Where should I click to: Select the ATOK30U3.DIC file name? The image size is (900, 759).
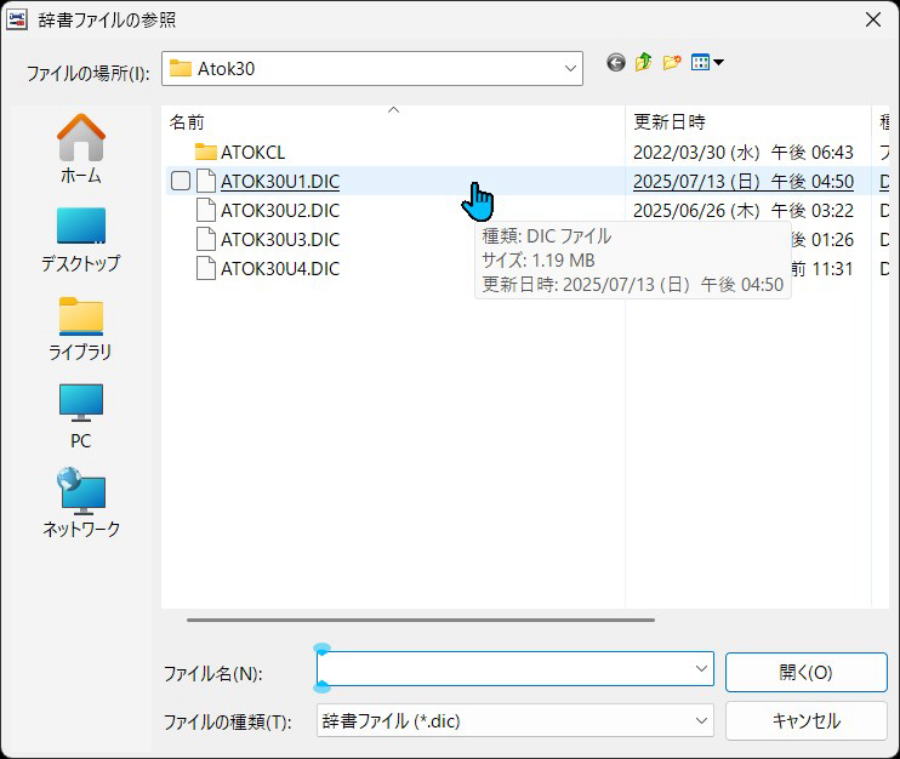280,239
